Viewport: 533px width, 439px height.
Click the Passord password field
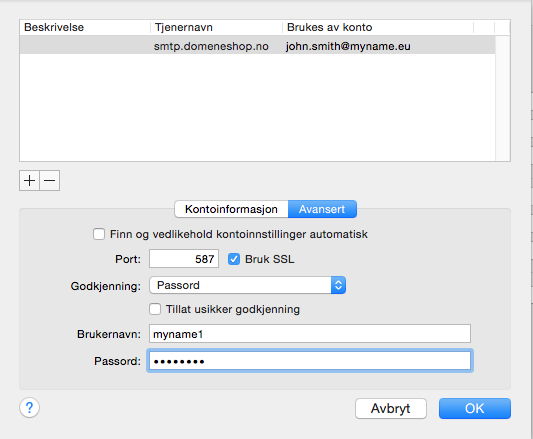[310, 361]
